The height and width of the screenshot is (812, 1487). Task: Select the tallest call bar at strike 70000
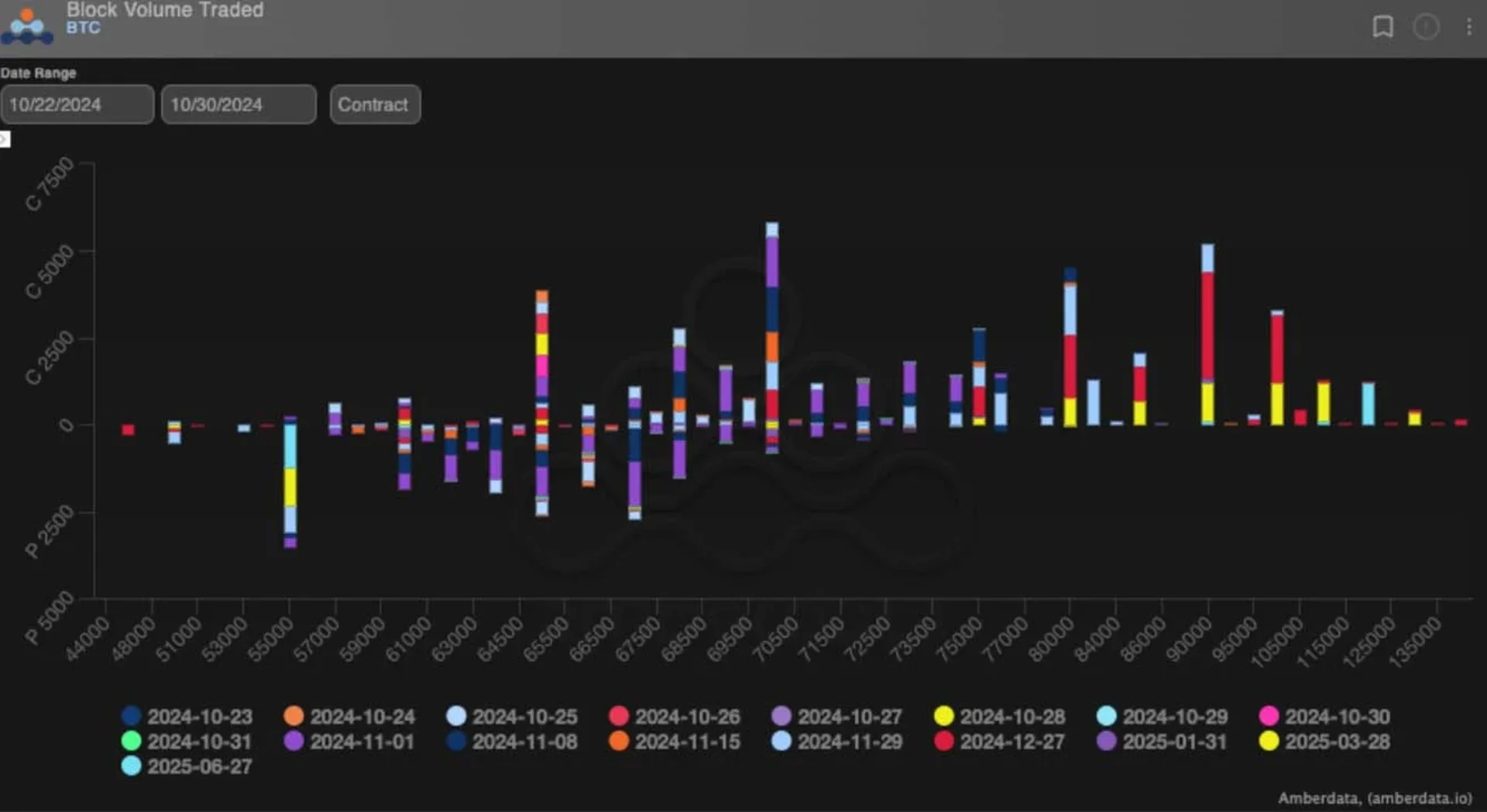[x=772, y=324]
